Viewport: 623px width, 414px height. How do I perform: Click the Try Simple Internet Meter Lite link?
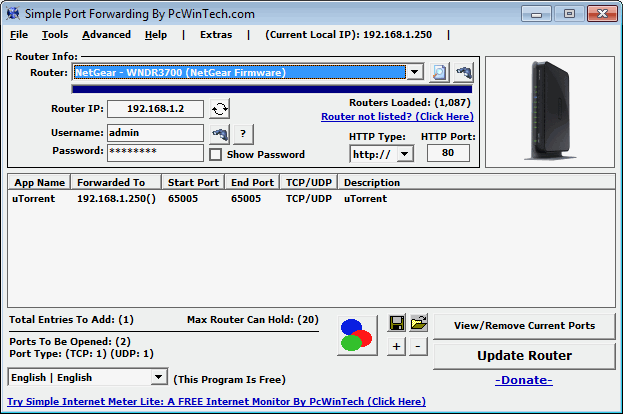tap(217, 402)
